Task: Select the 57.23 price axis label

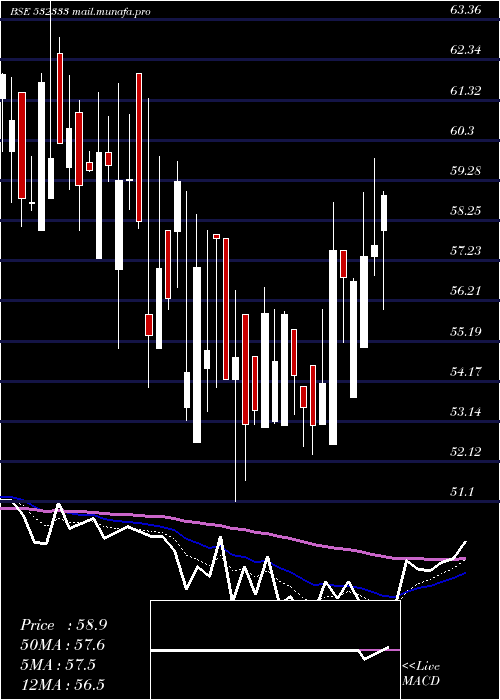Action: (x=466, y=250)
